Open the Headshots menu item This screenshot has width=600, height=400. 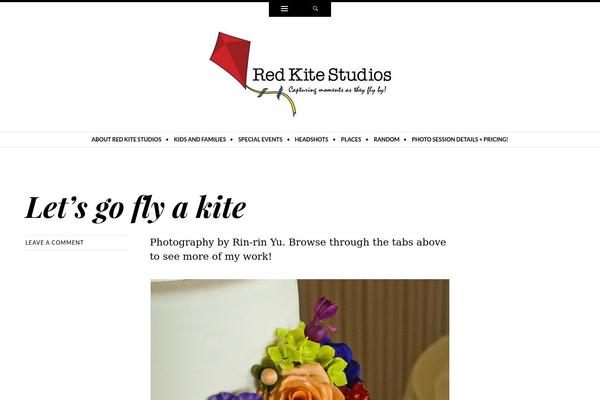click(x=311, y=139)
